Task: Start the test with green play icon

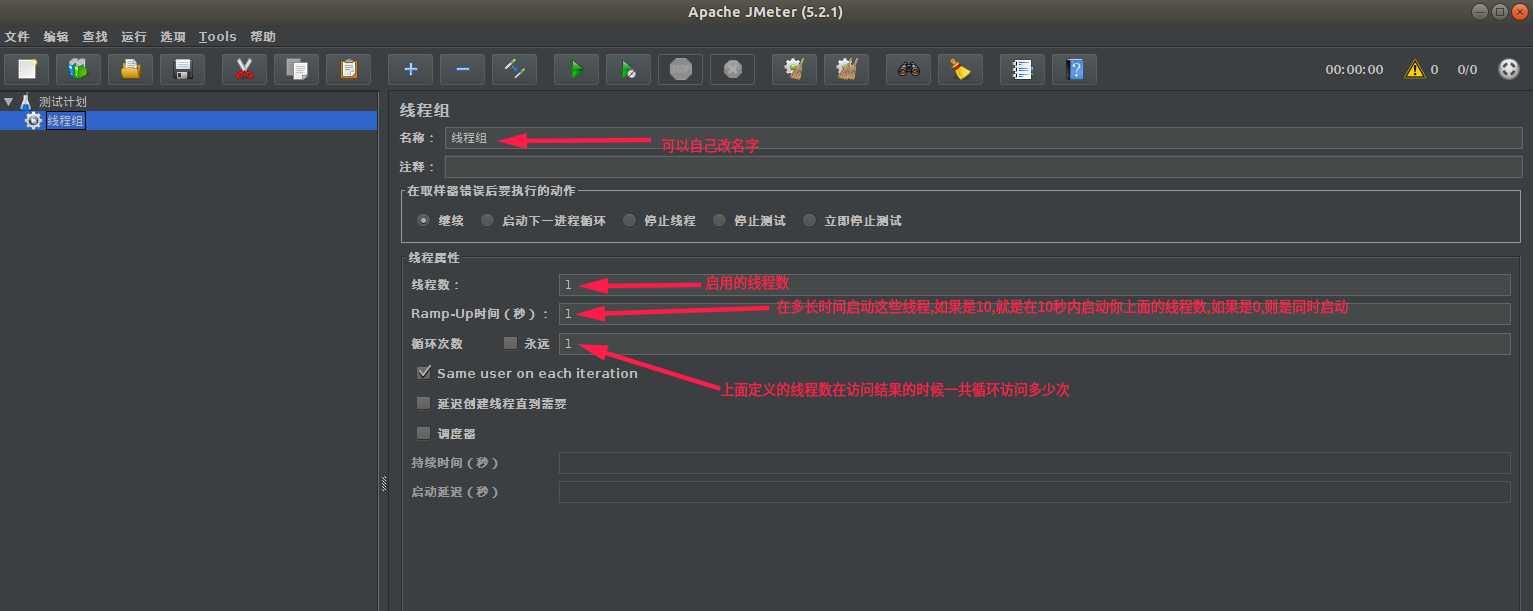Action: [576, 69]
